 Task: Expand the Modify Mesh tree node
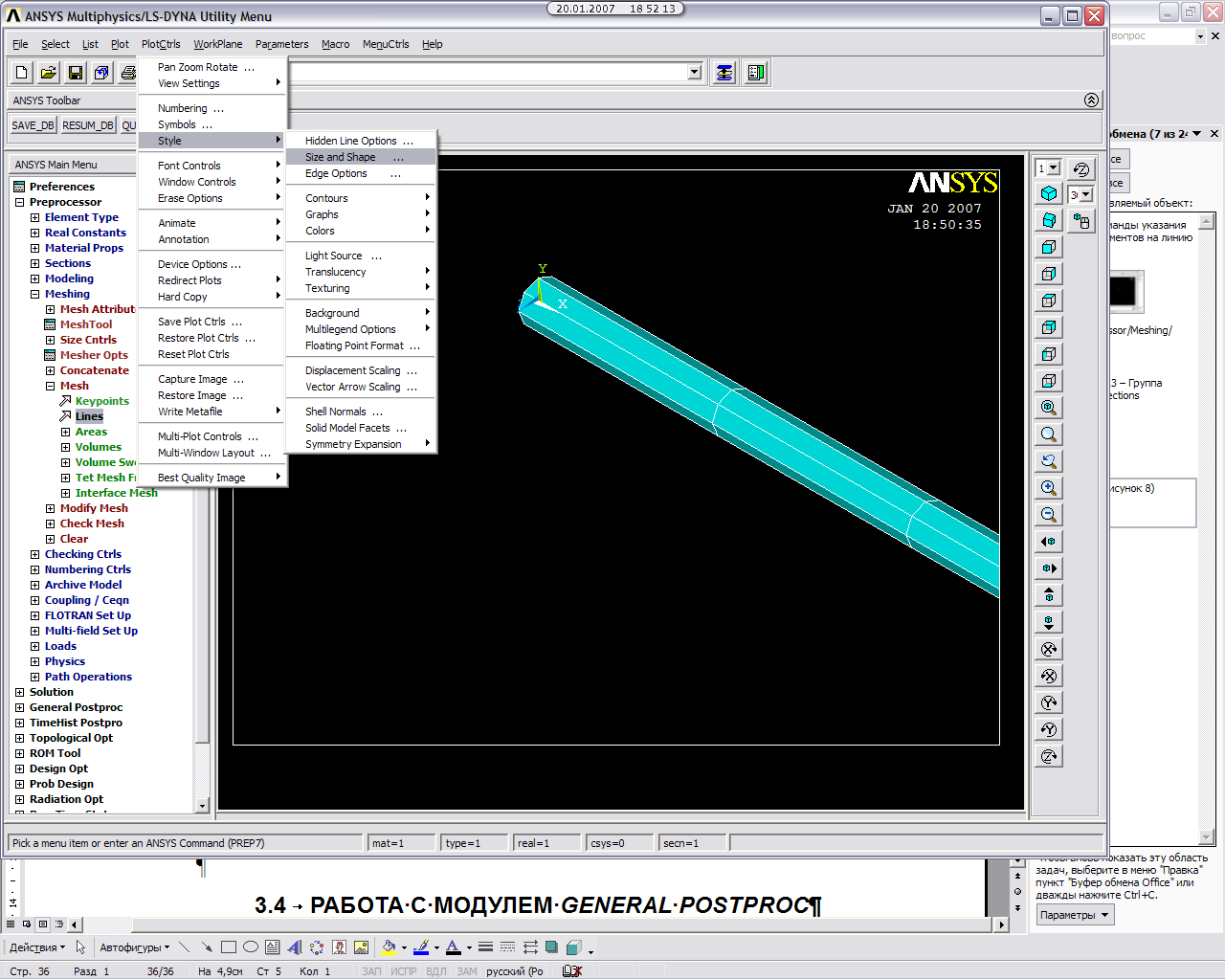pos(50,508)
